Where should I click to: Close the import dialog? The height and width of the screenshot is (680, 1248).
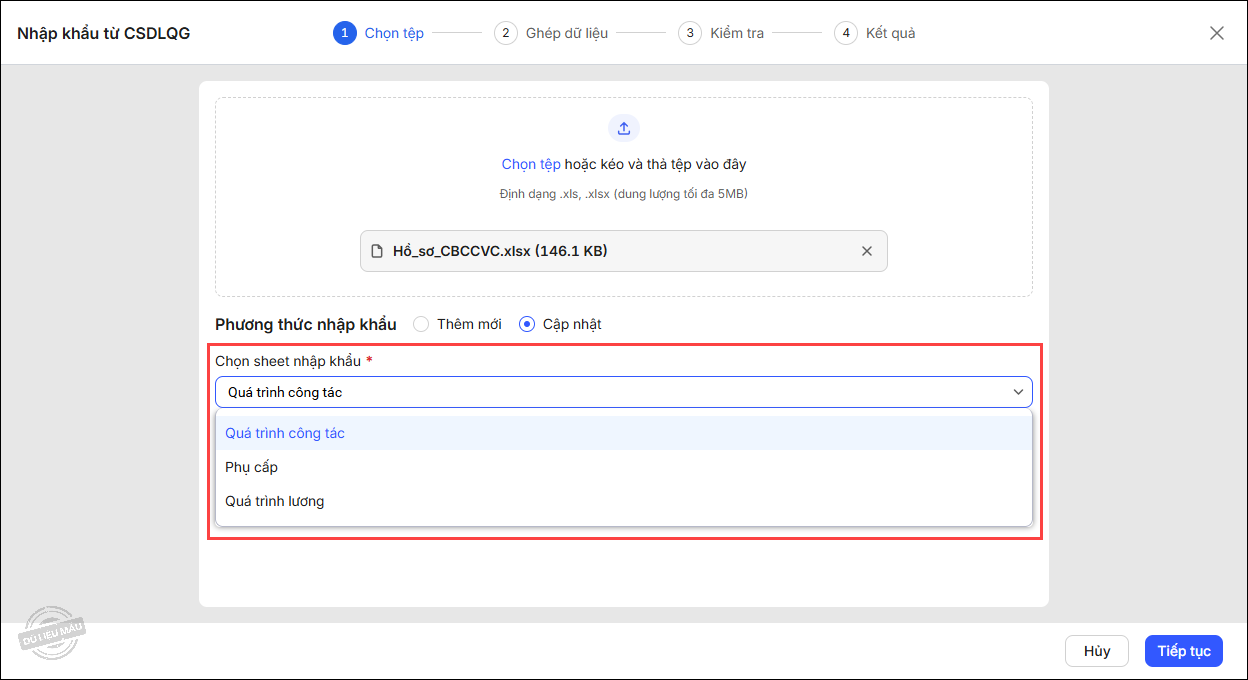(x=1216, y=33)
